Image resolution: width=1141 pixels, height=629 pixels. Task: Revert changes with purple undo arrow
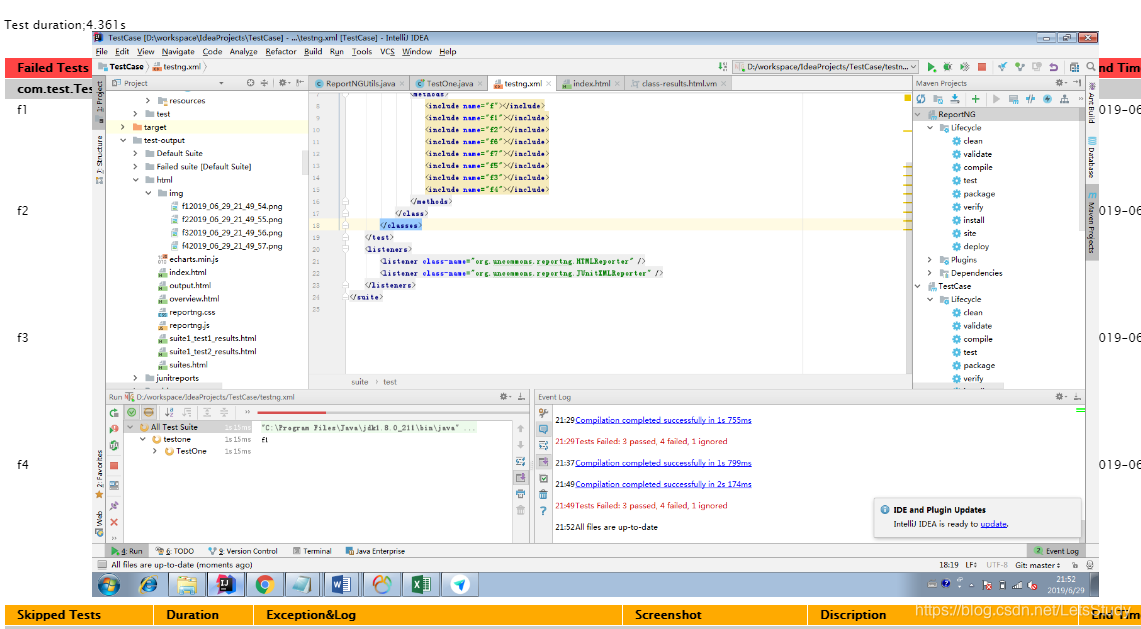(x=1054, y=67)
